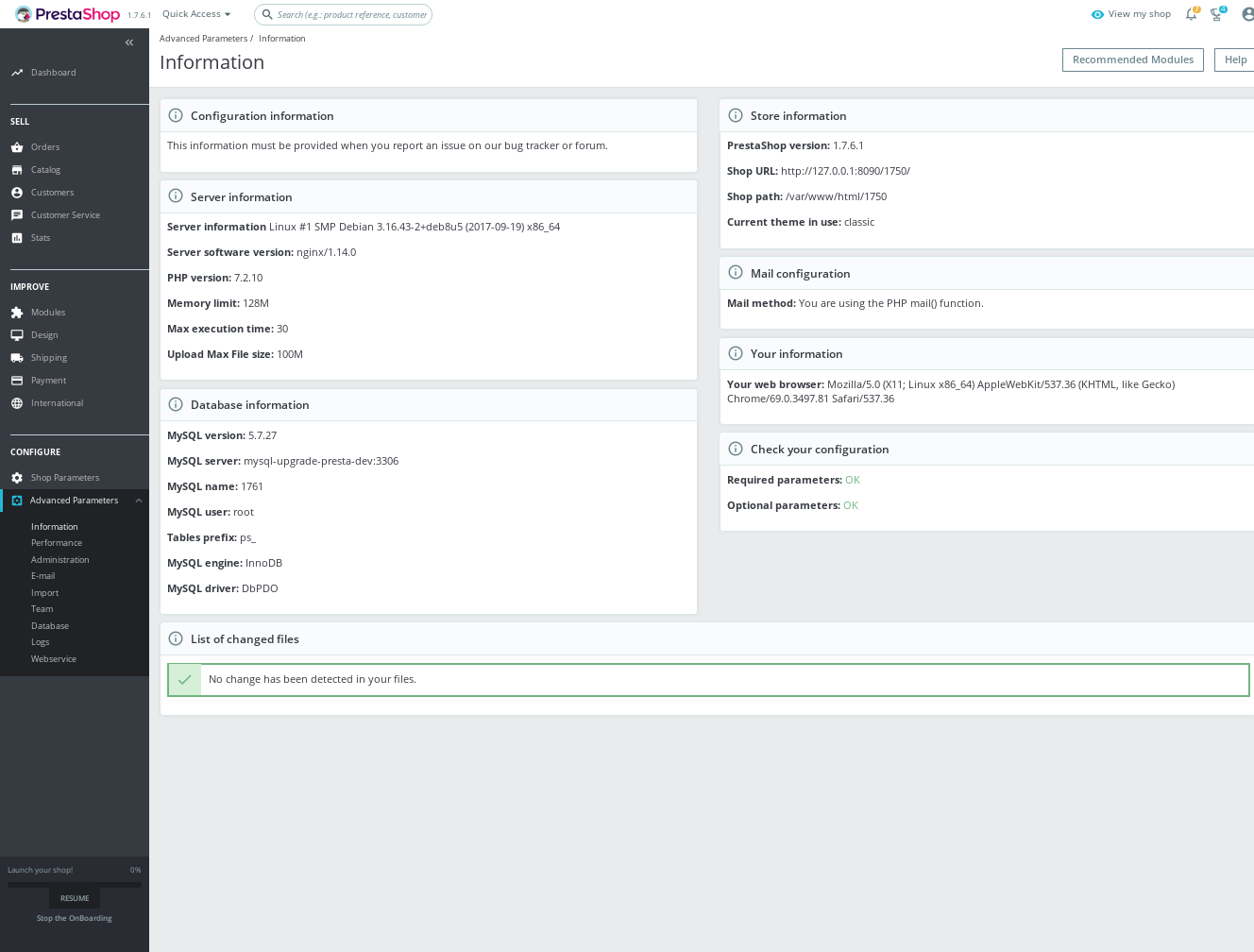Click info icon of List of changed files
1254x952 pixels.
coord(176,638)
